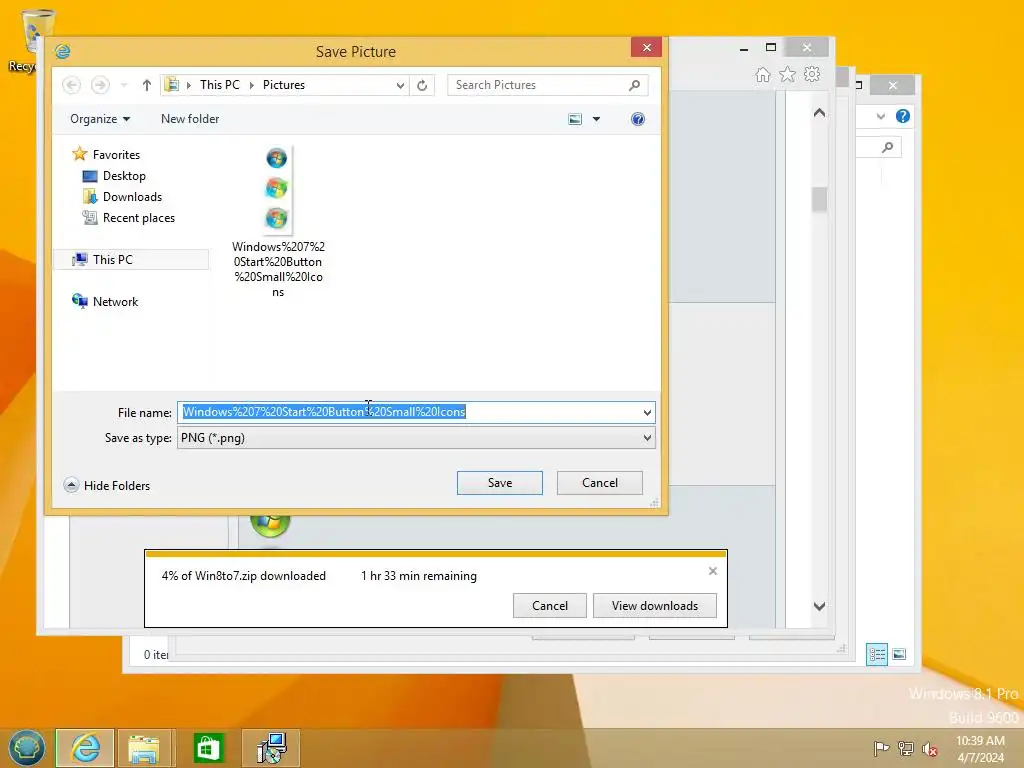The width and height of the screenshot is (1024, 768).
Task: Go up one folder level
Action: [147, 85]
